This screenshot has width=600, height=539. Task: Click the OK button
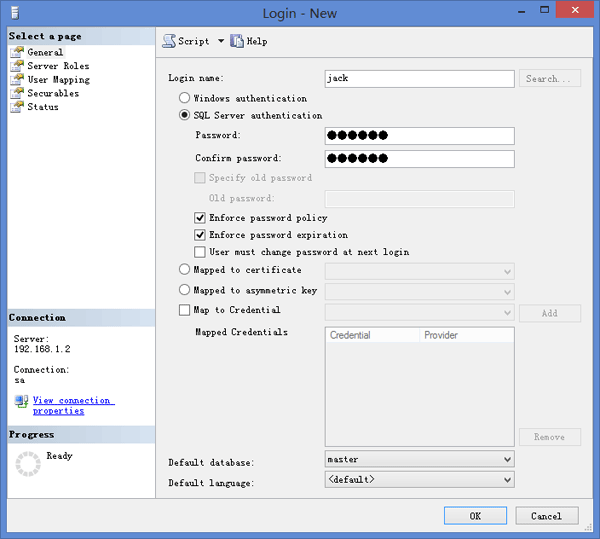[475, 516]
